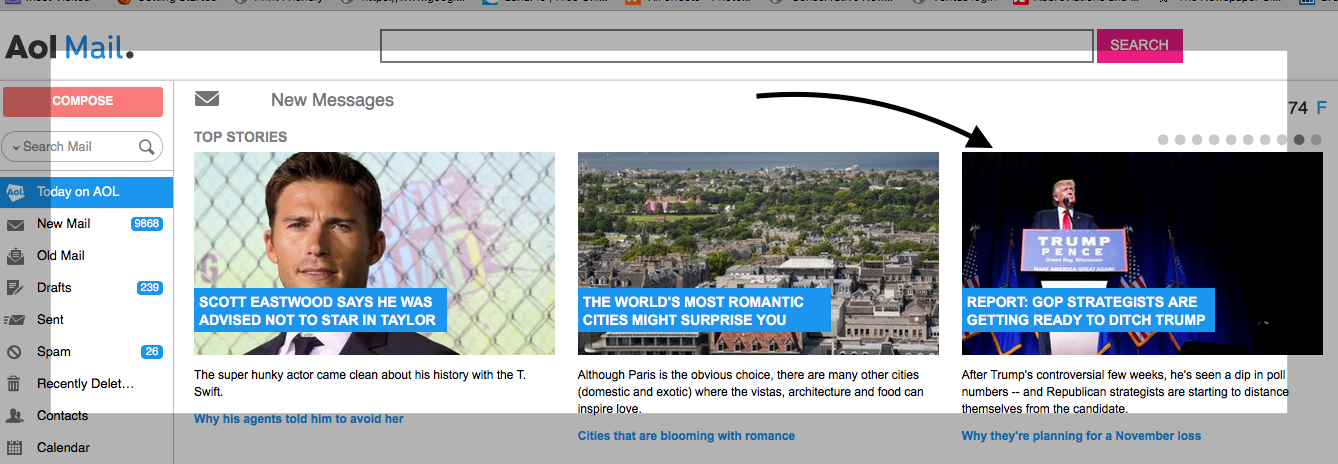Select the first carousel dot in Top Stories
The image size is (1338, 464).
pos(1163,140)
